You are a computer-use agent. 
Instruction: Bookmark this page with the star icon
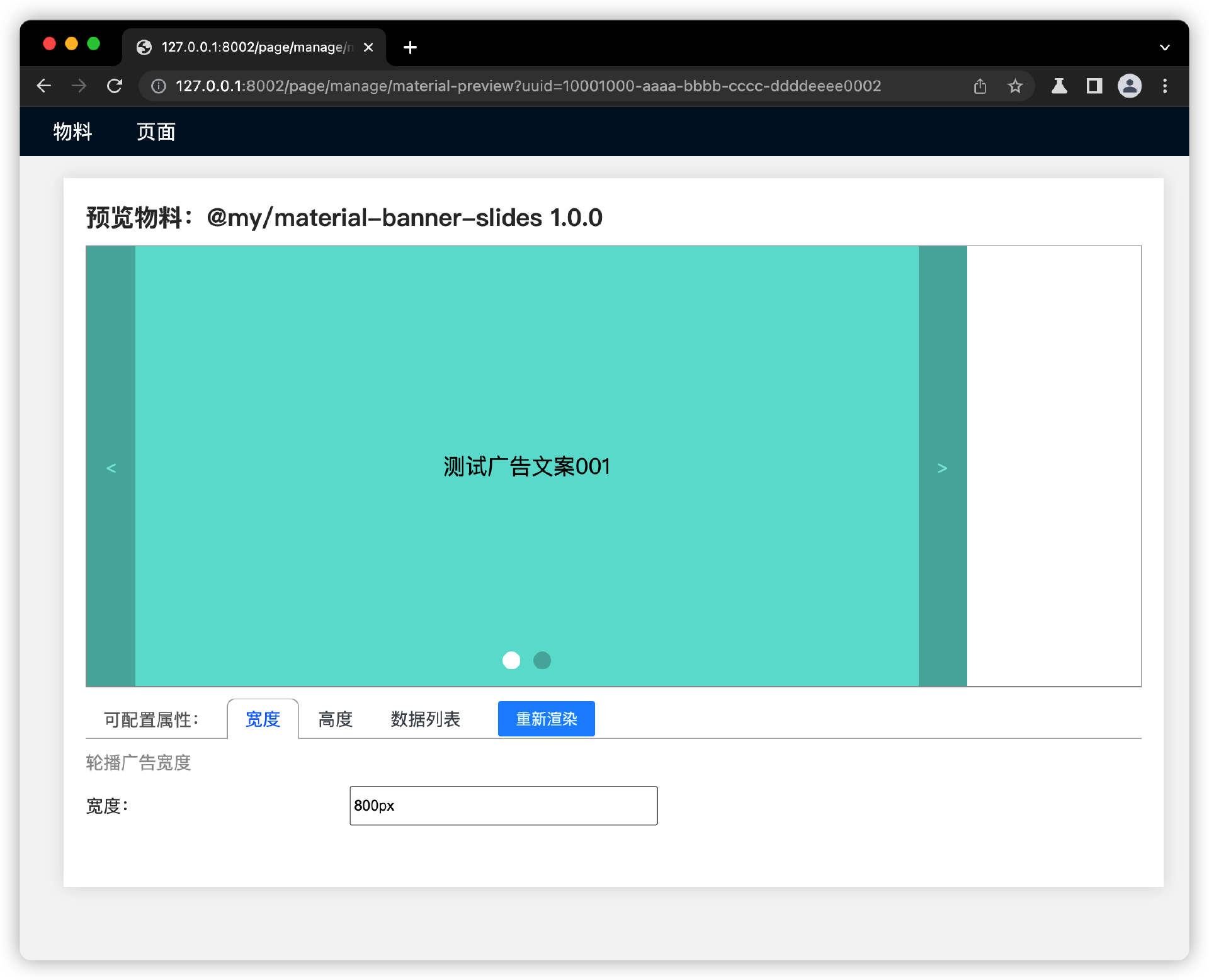coord(1015,86)
